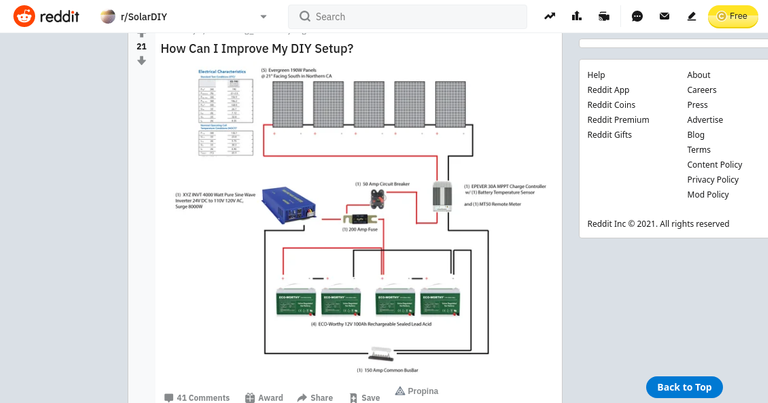768x403 pixels.
Task: Share the post
Action: [x=315, y=398]
